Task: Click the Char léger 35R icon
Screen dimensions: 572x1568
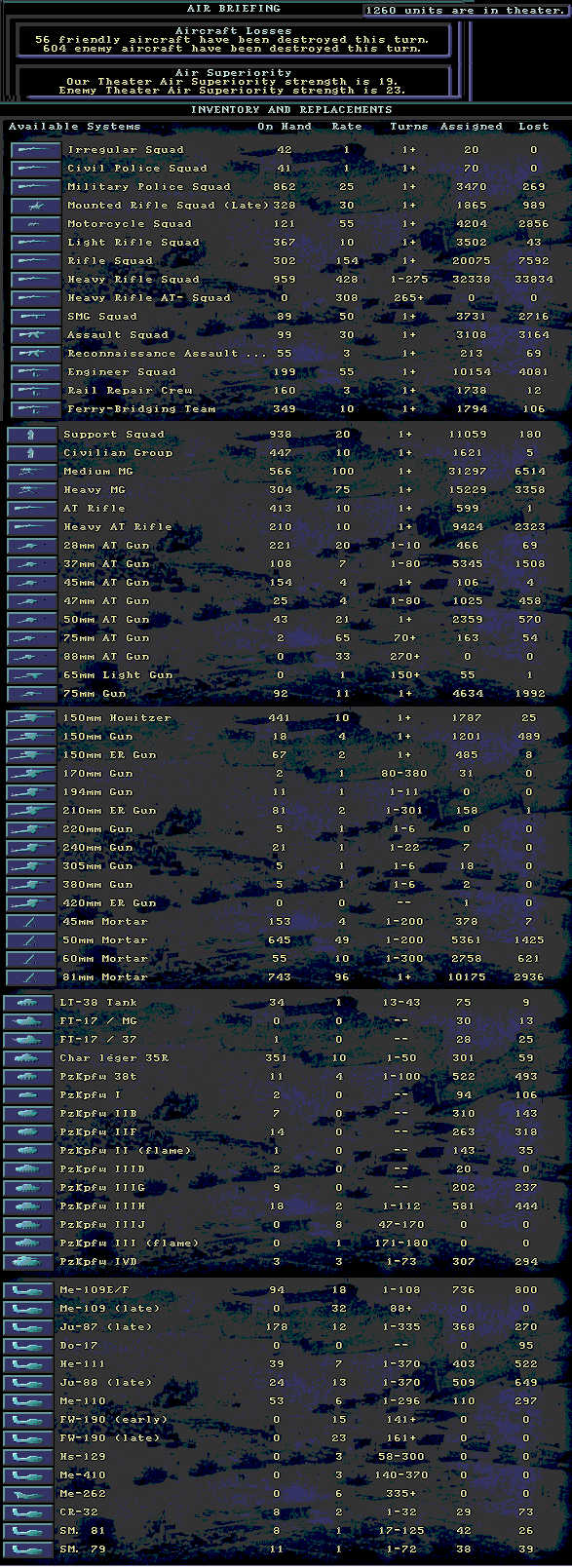Action: (28, 1058)
